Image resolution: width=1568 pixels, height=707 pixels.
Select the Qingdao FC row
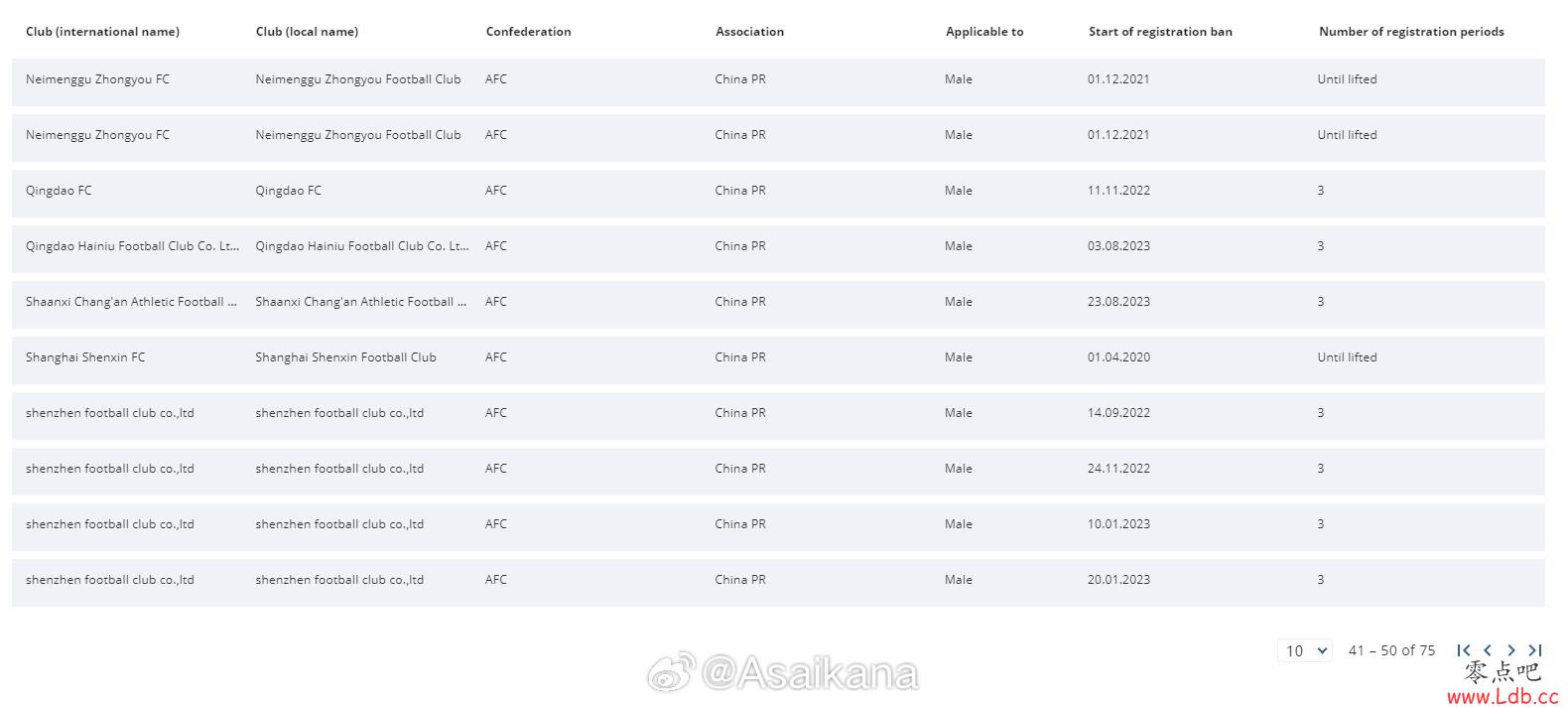click(59, 191)
